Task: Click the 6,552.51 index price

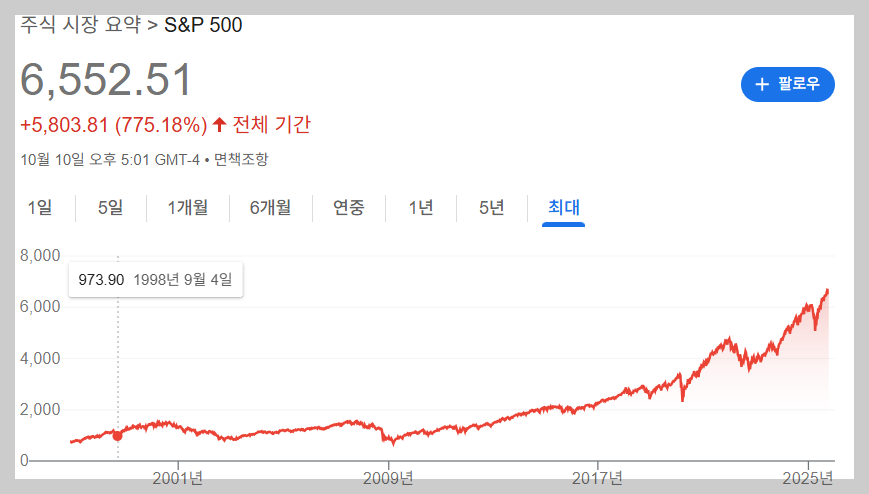Action: [106, 80]
